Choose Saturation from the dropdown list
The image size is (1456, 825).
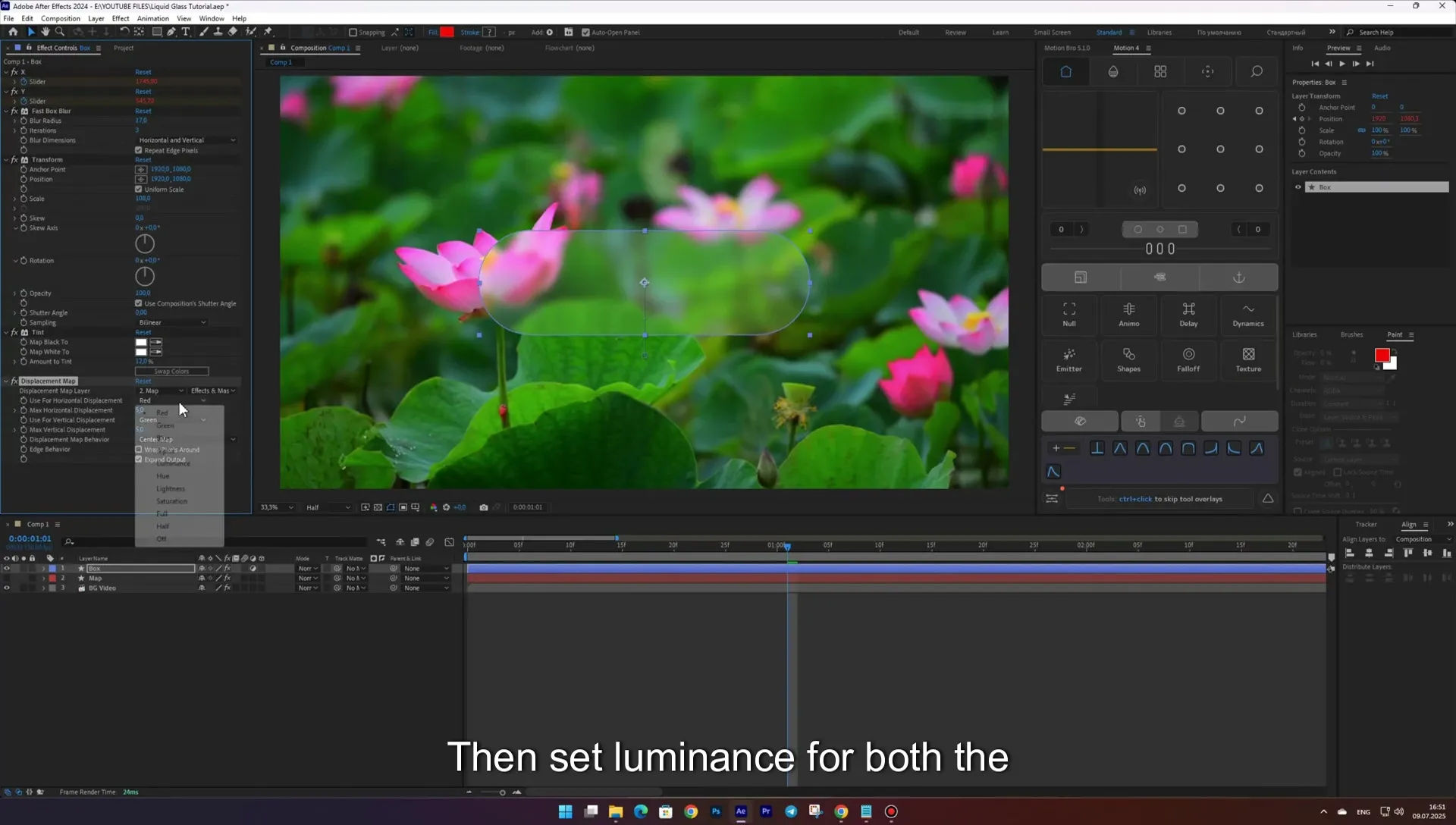click(x=171, y=501)
